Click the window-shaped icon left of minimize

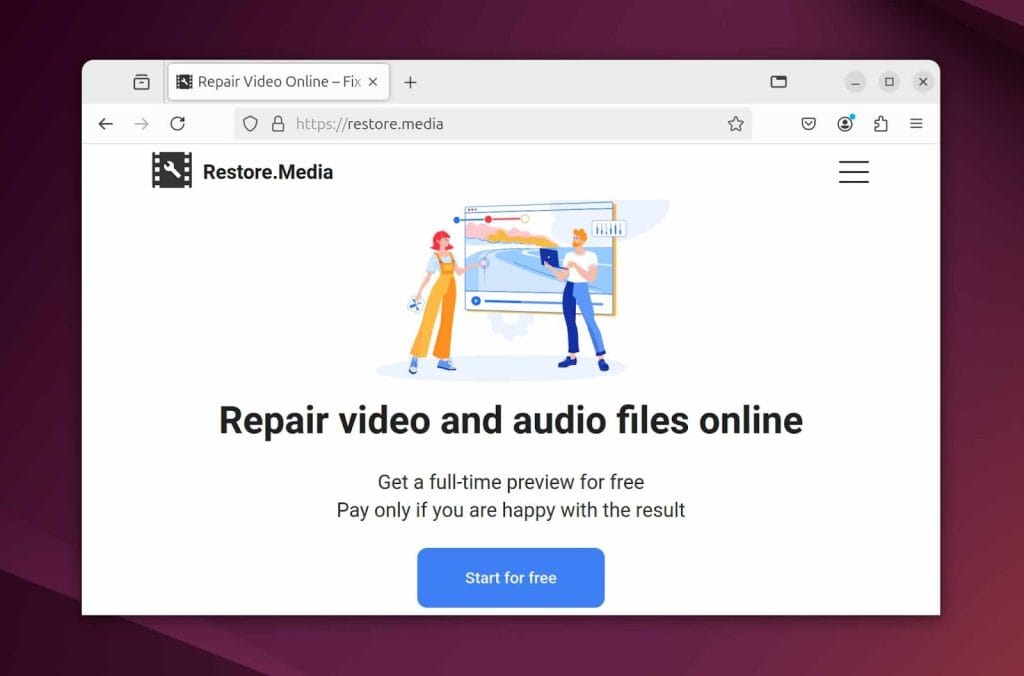tap(778, 82)
